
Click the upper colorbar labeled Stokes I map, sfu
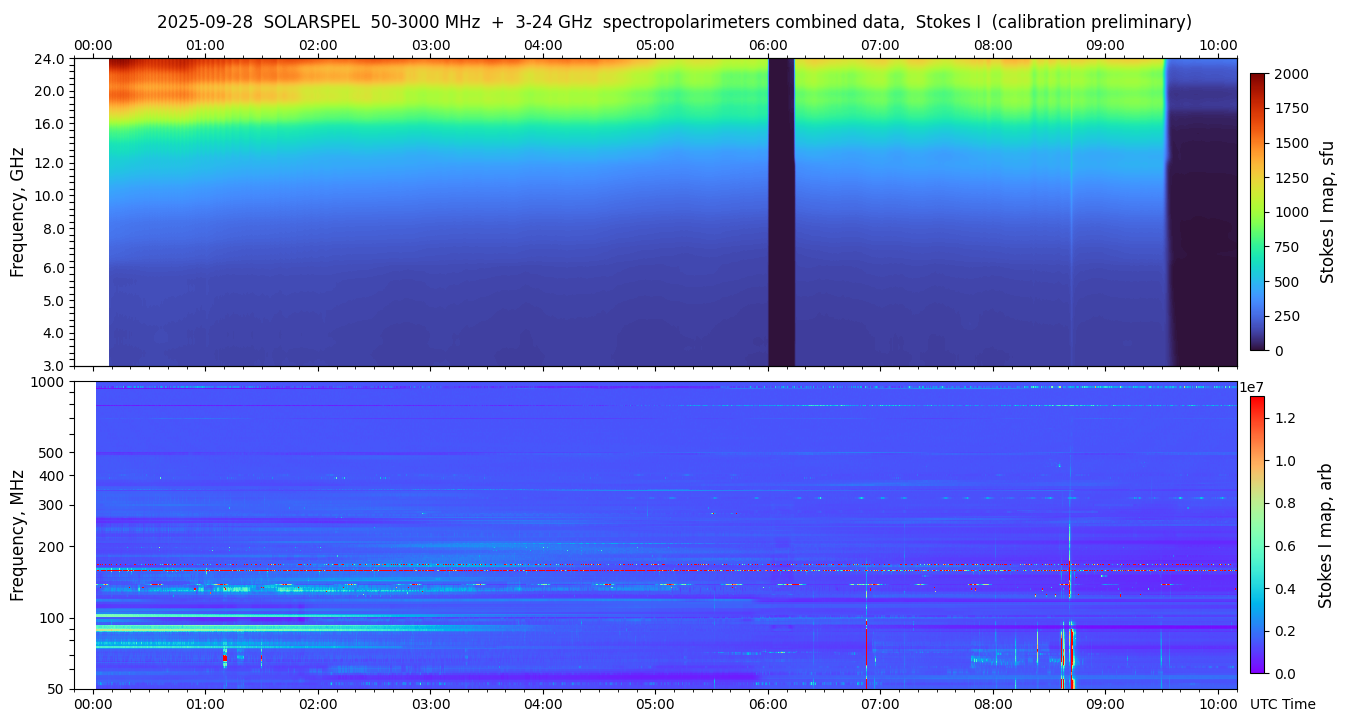pyautogui.click(x=1258, y=212)
